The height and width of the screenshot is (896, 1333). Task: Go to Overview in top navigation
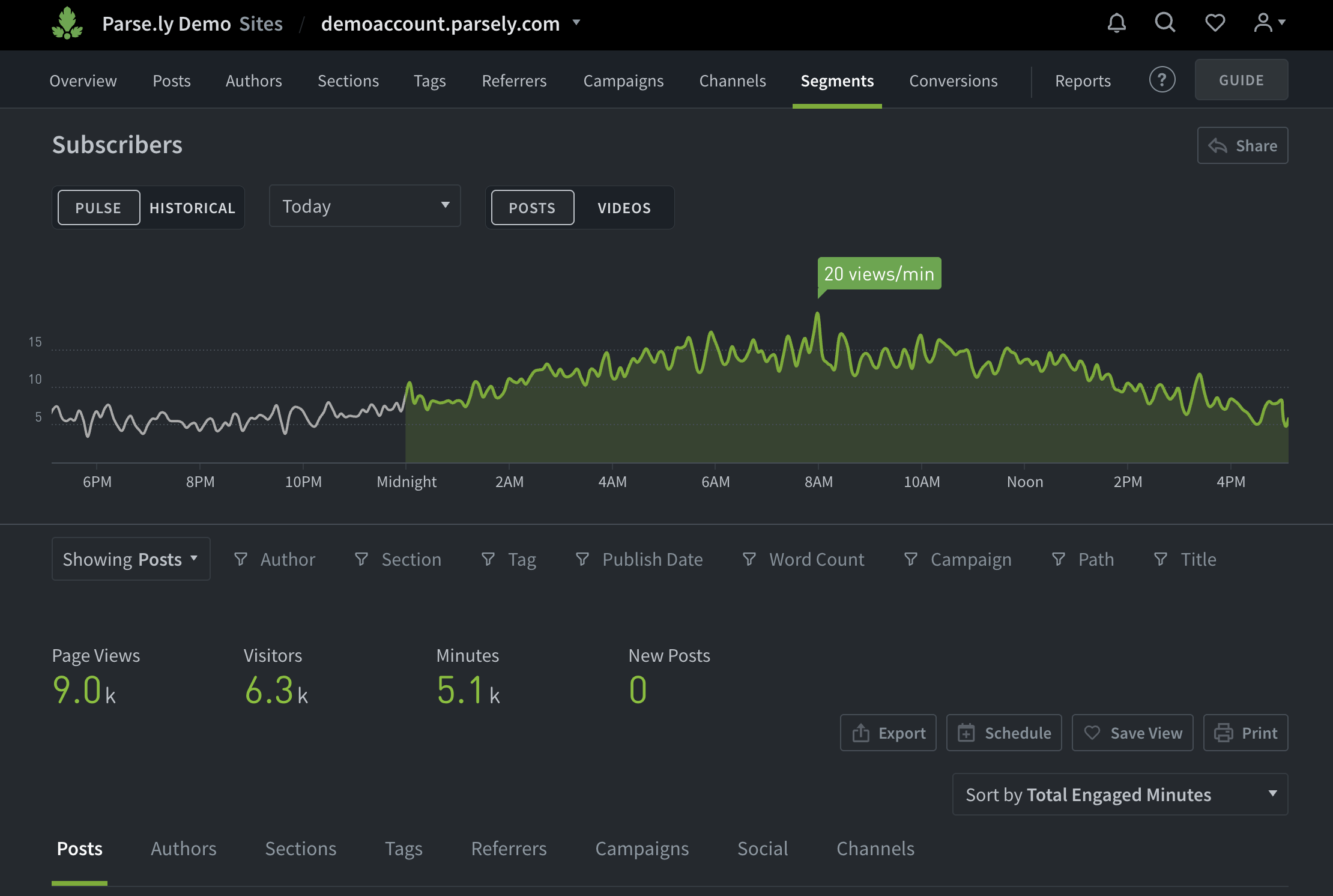pos(83,80)
